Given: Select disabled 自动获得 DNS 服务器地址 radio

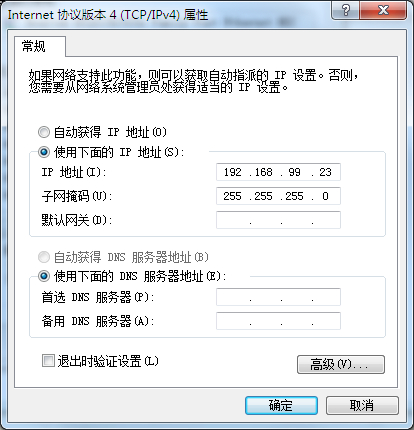Looking at the screenshot, I should tap(44, 257).
